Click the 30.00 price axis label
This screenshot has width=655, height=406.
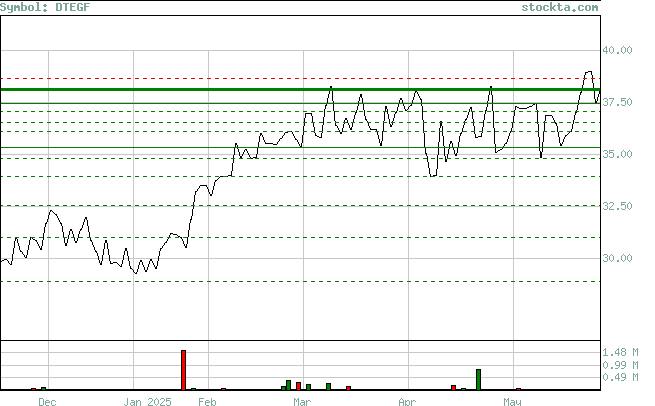[x=617, y=258]
